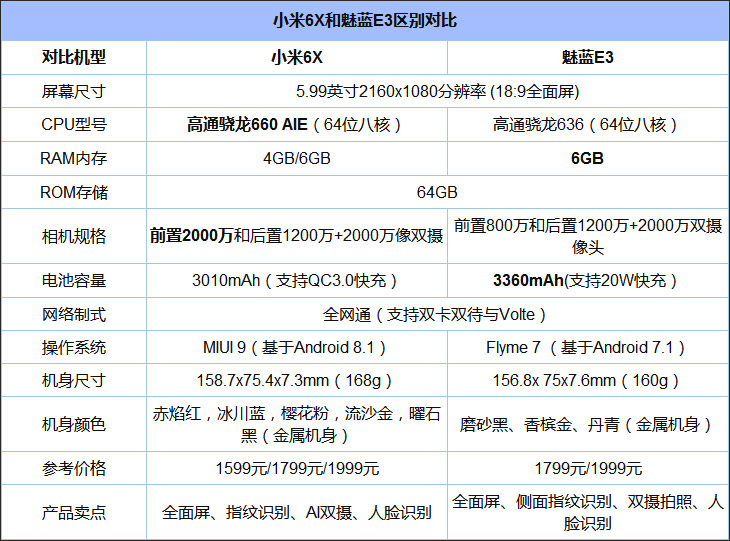The height and width of the screenshot is (541, 730).
Task: Click the 3010mAh QC3.0快充 cell
Action: coord(297,280)
